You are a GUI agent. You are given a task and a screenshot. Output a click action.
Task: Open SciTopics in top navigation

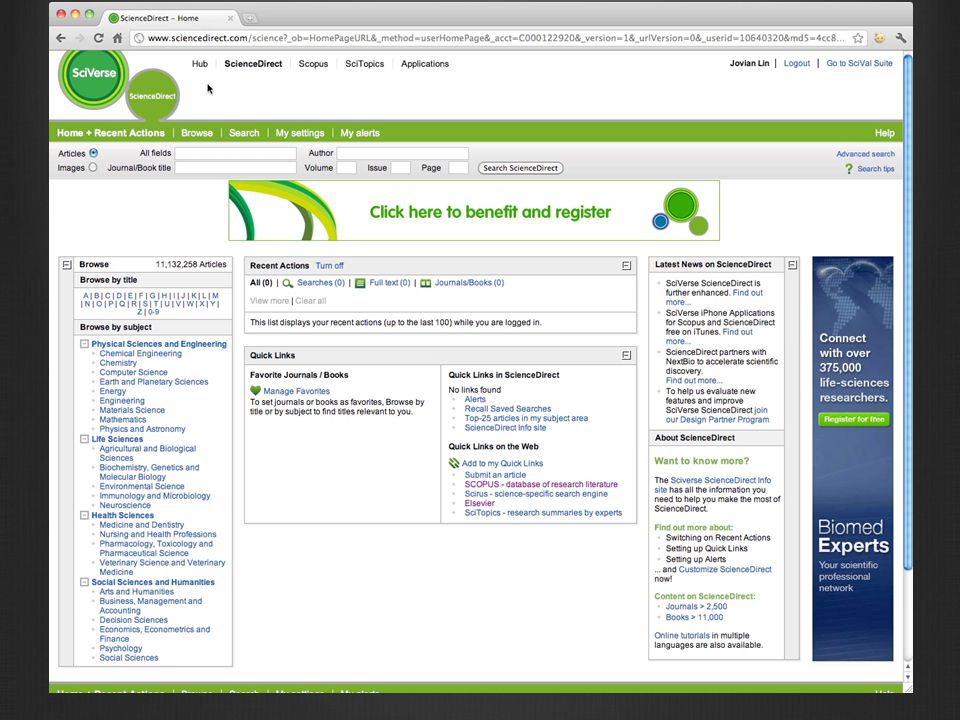point(364,64)
